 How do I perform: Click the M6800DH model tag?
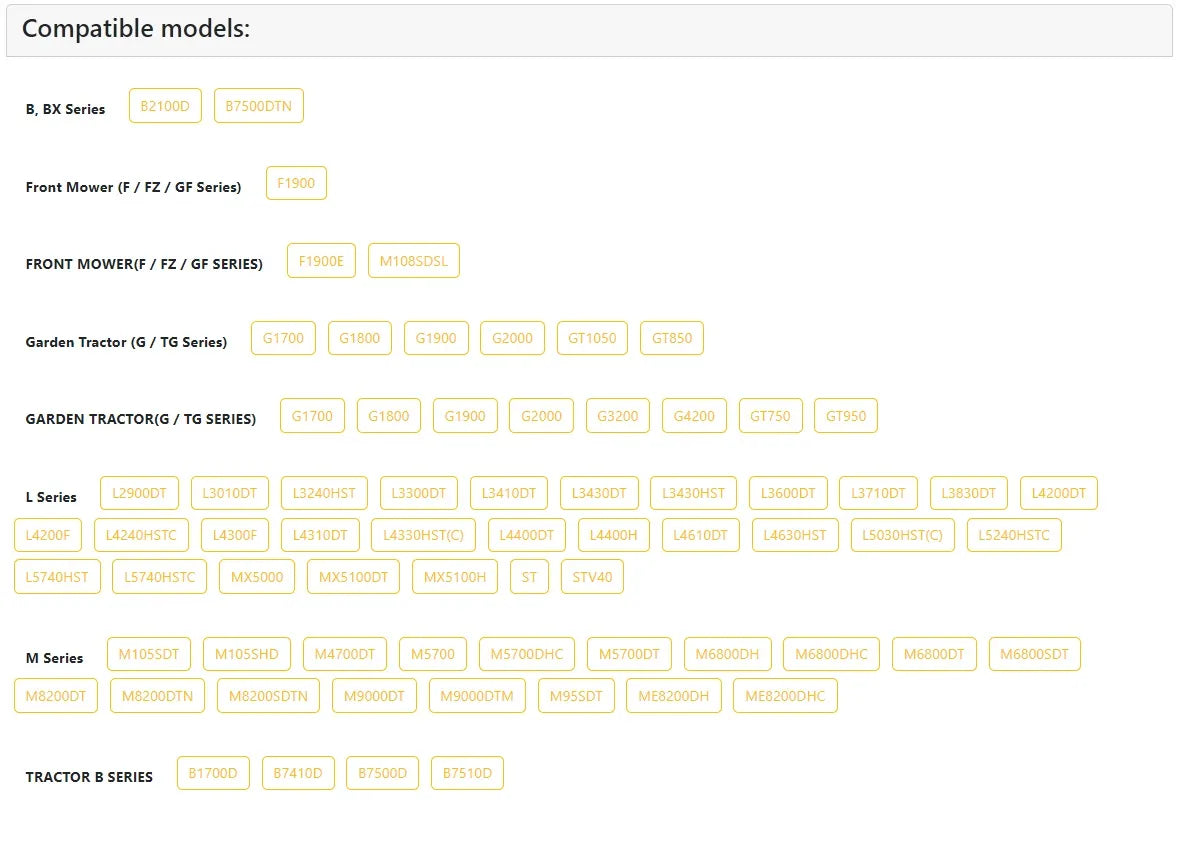(x=727, y=654)
